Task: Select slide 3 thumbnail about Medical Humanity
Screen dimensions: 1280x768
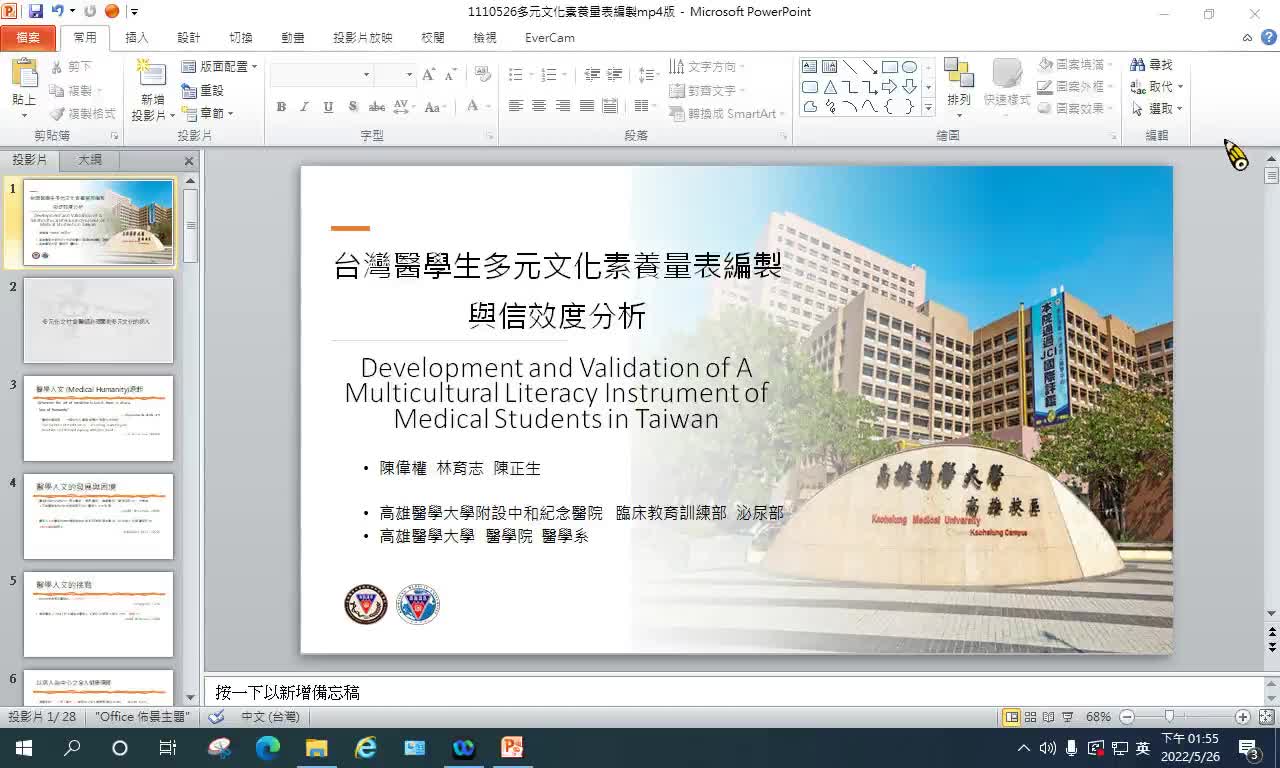Action: [x=98, y=418]
